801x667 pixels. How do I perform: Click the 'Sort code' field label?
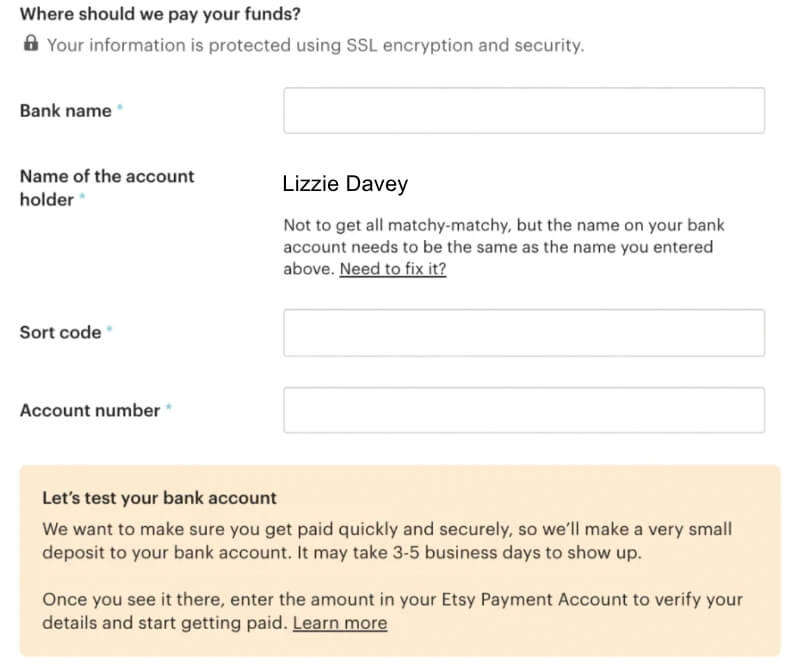click(60, 332)
